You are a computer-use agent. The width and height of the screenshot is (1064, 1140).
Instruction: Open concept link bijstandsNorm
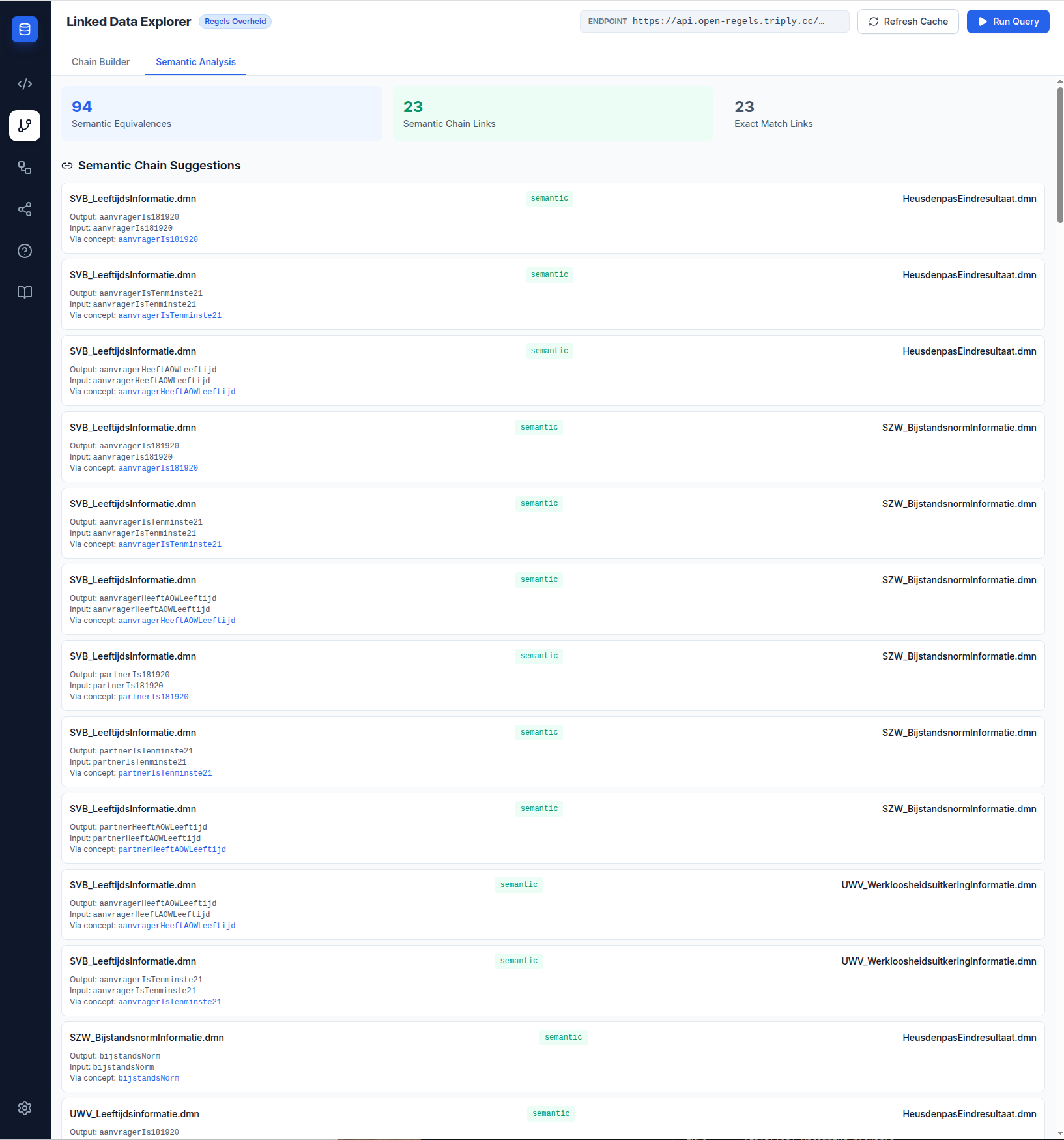tap(149, 1077)
